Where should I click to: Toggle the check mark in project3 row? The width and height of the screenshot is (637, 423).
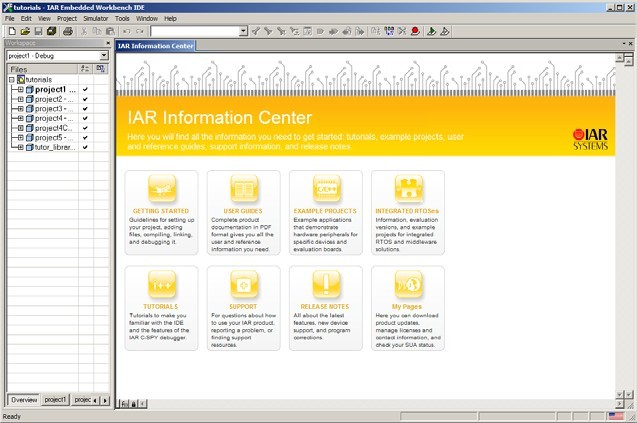point(85,109)
